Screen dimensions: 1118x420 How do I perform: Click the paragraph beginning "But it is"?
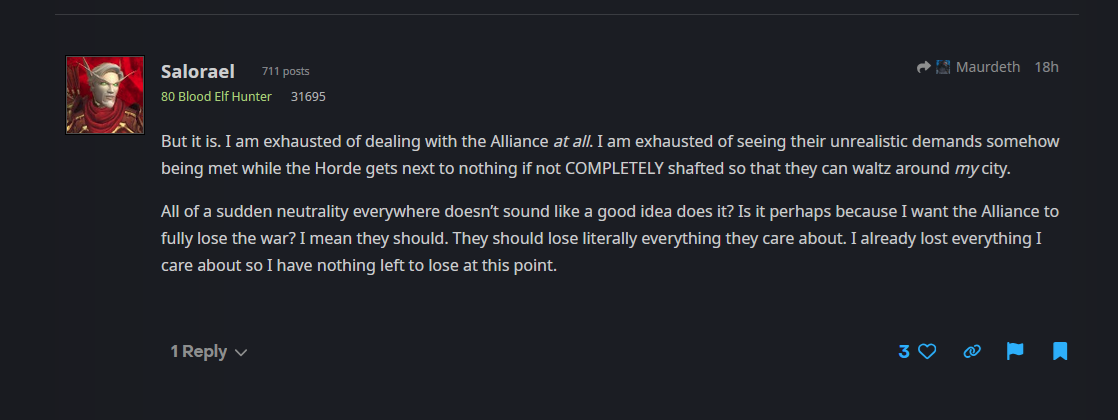point(610,155)
